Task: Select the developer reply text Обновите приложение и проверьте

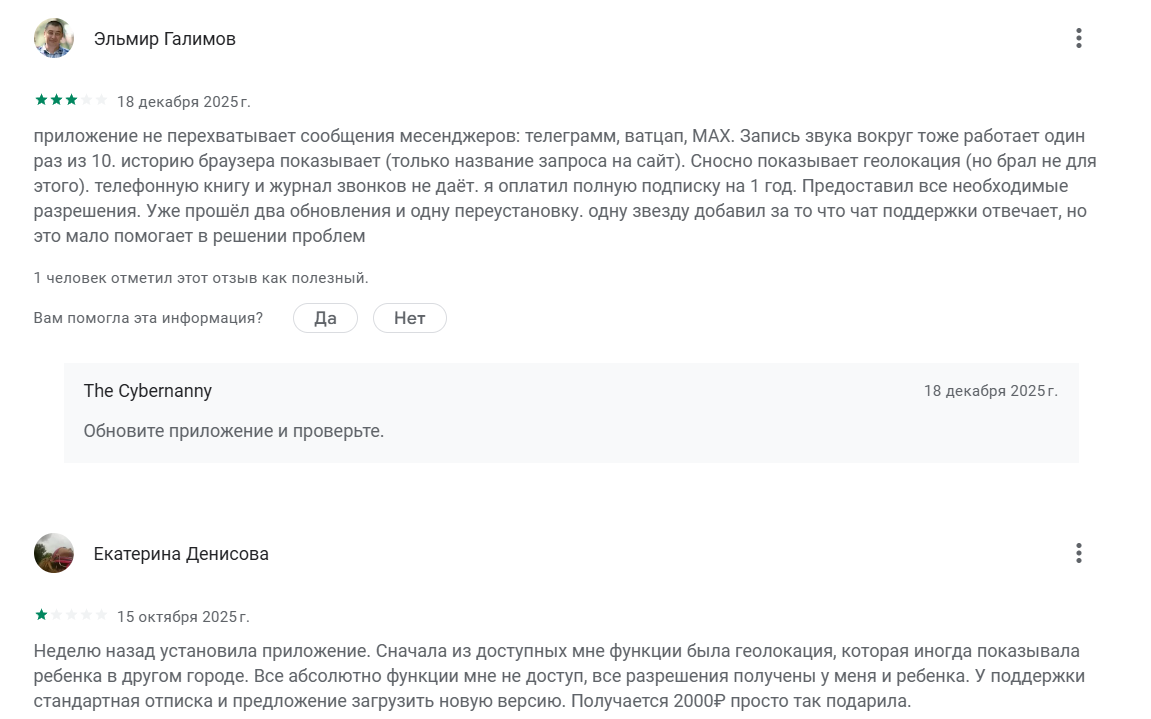Action: click(x=233, y=431)
